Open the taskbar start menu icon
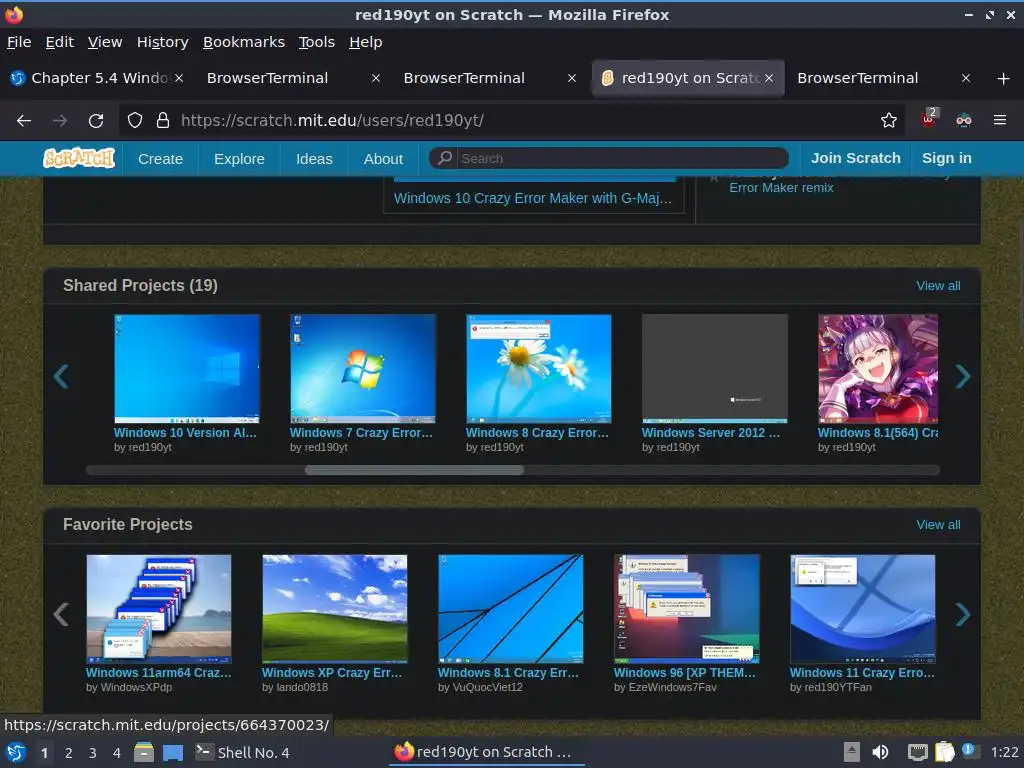 pos(16,752)
